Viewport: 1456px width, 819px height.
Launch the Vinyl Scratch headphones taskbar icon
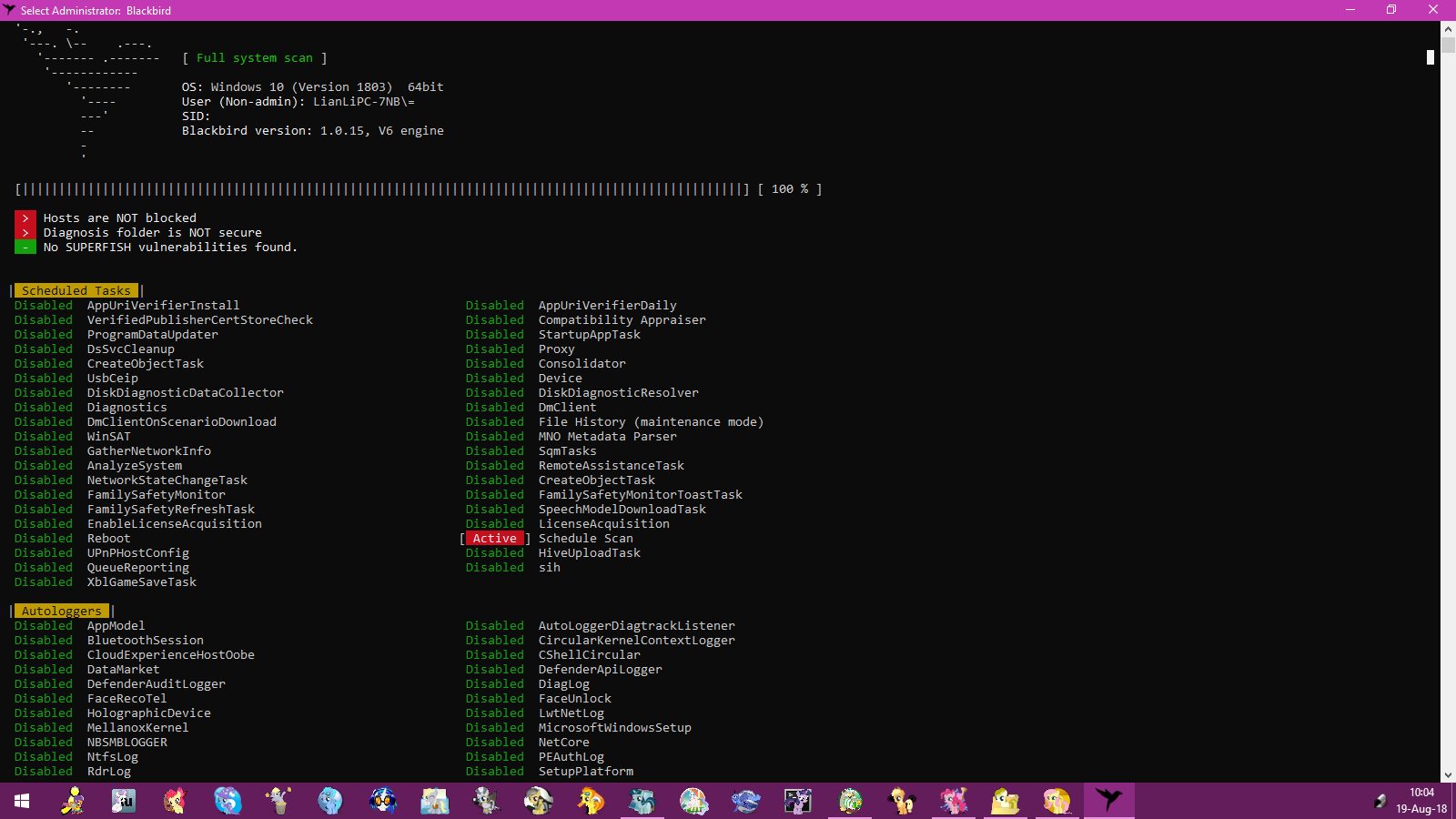pyautogui.click(x=382, y=801)
